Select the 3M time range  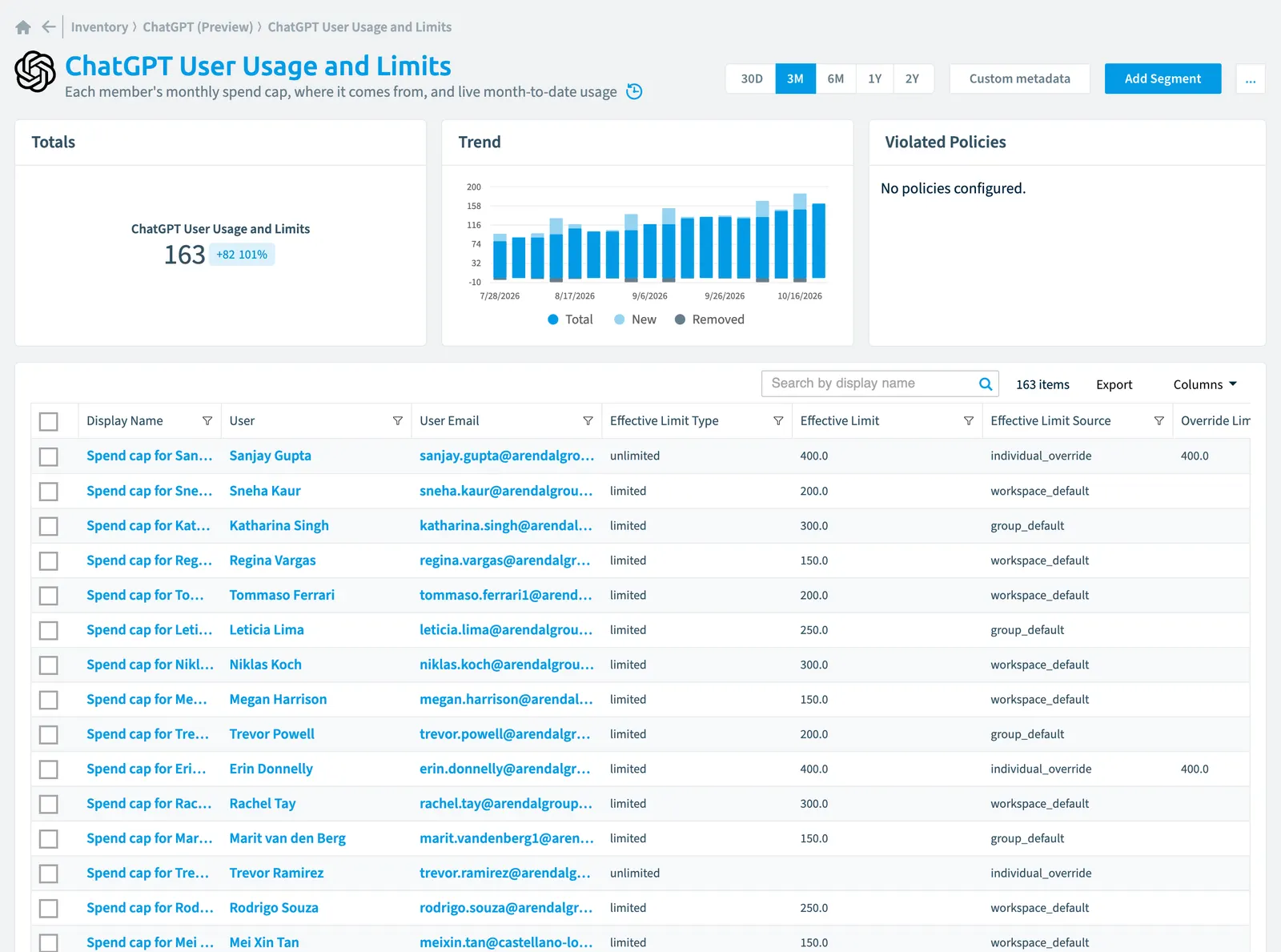point(795,78)
